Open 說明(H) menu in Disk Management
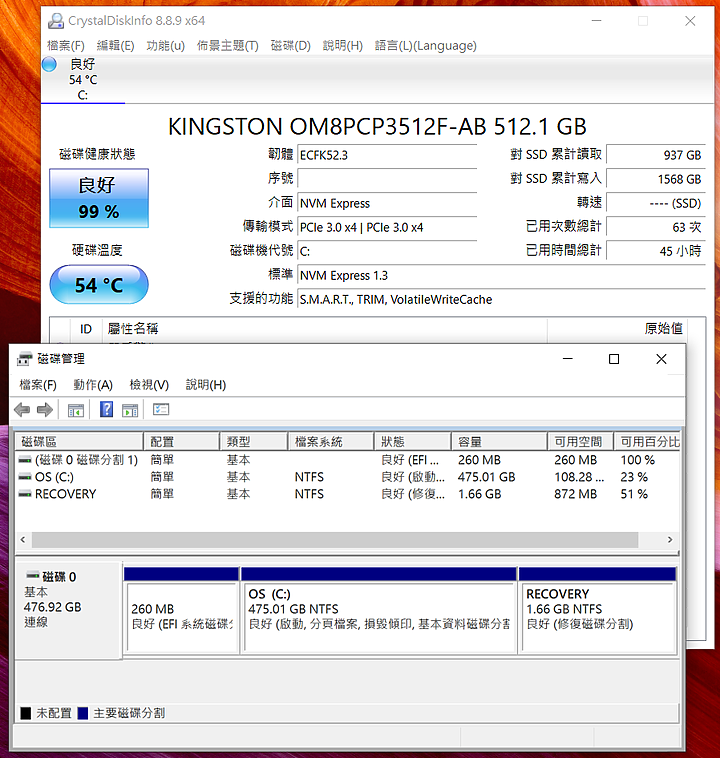The height and width of the screenshot is (758, 720). coord(206,385)
